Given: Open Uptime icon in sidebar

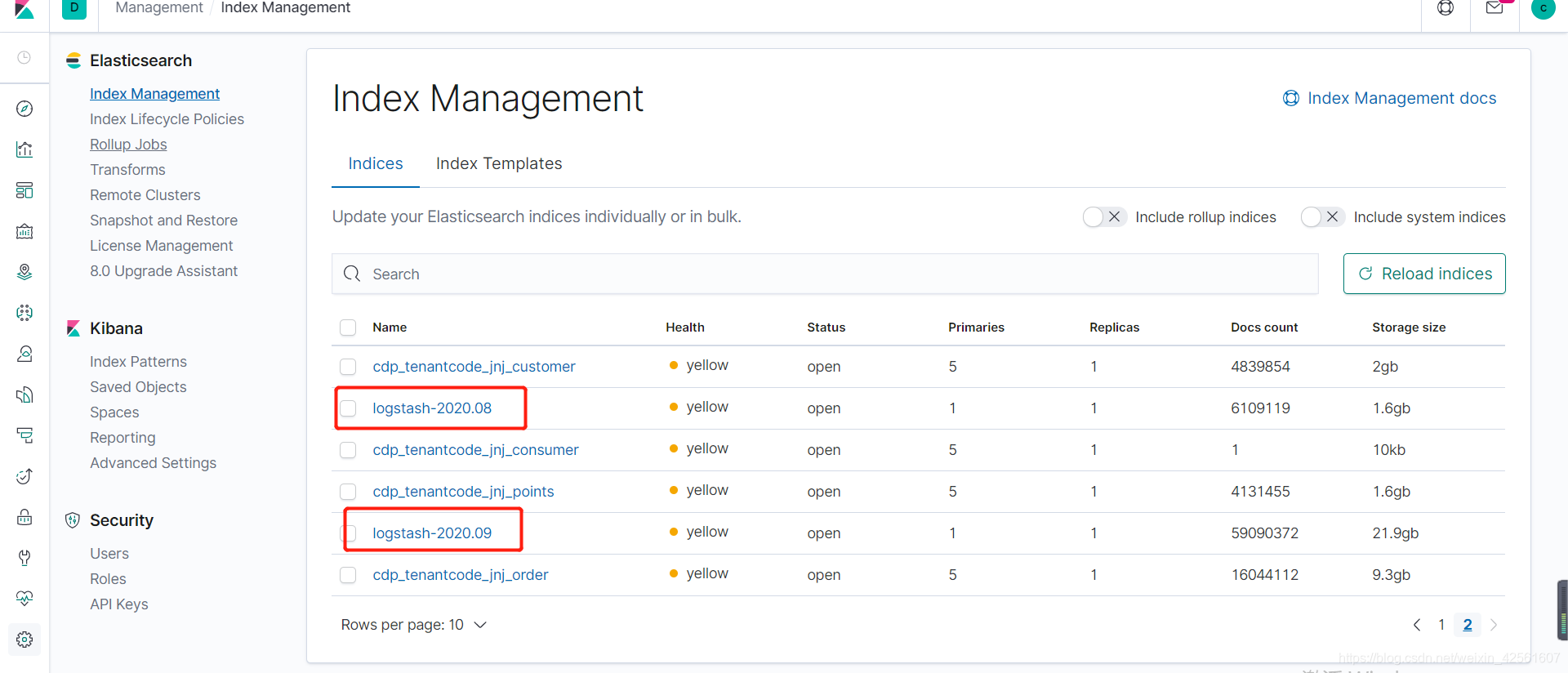Looking at the screenshot, I should pos(24,476).
